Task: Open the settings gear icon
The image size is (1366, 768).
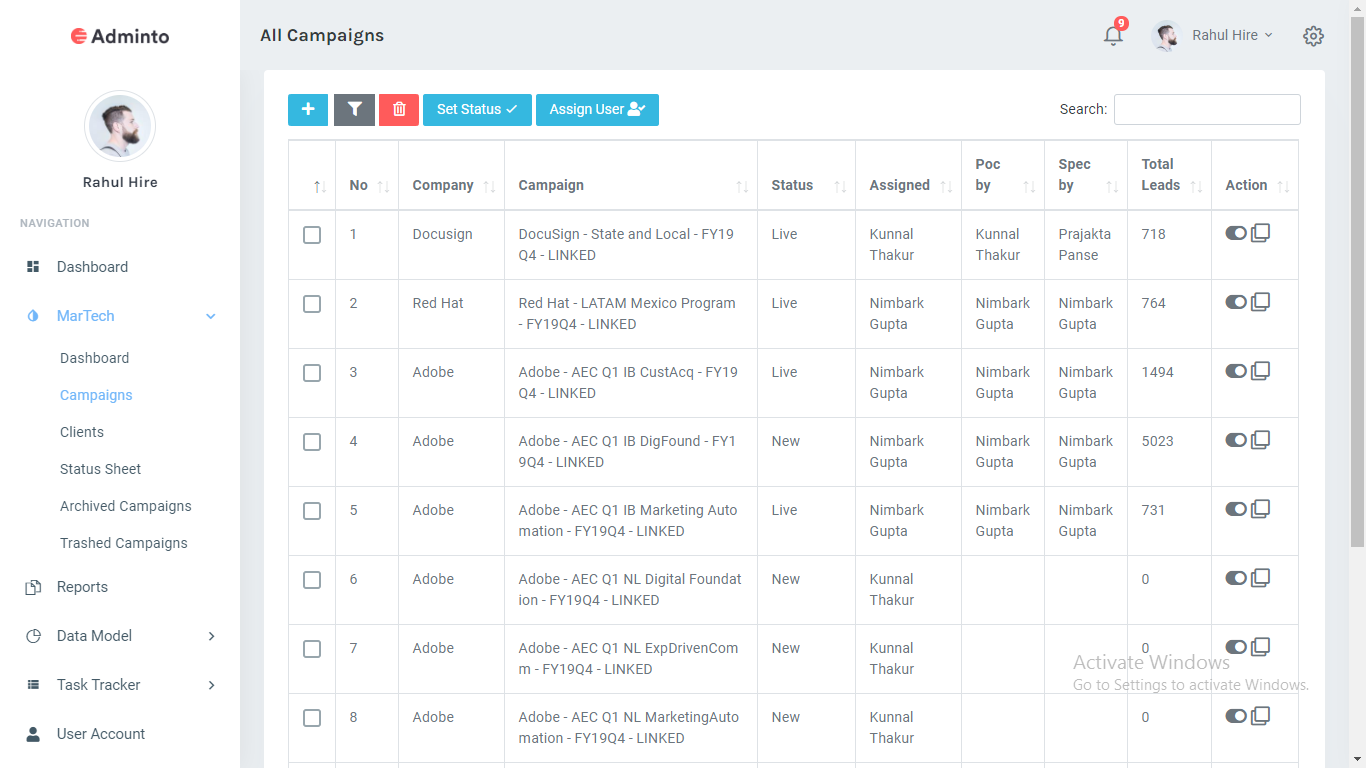Action: pos(1313,36)
